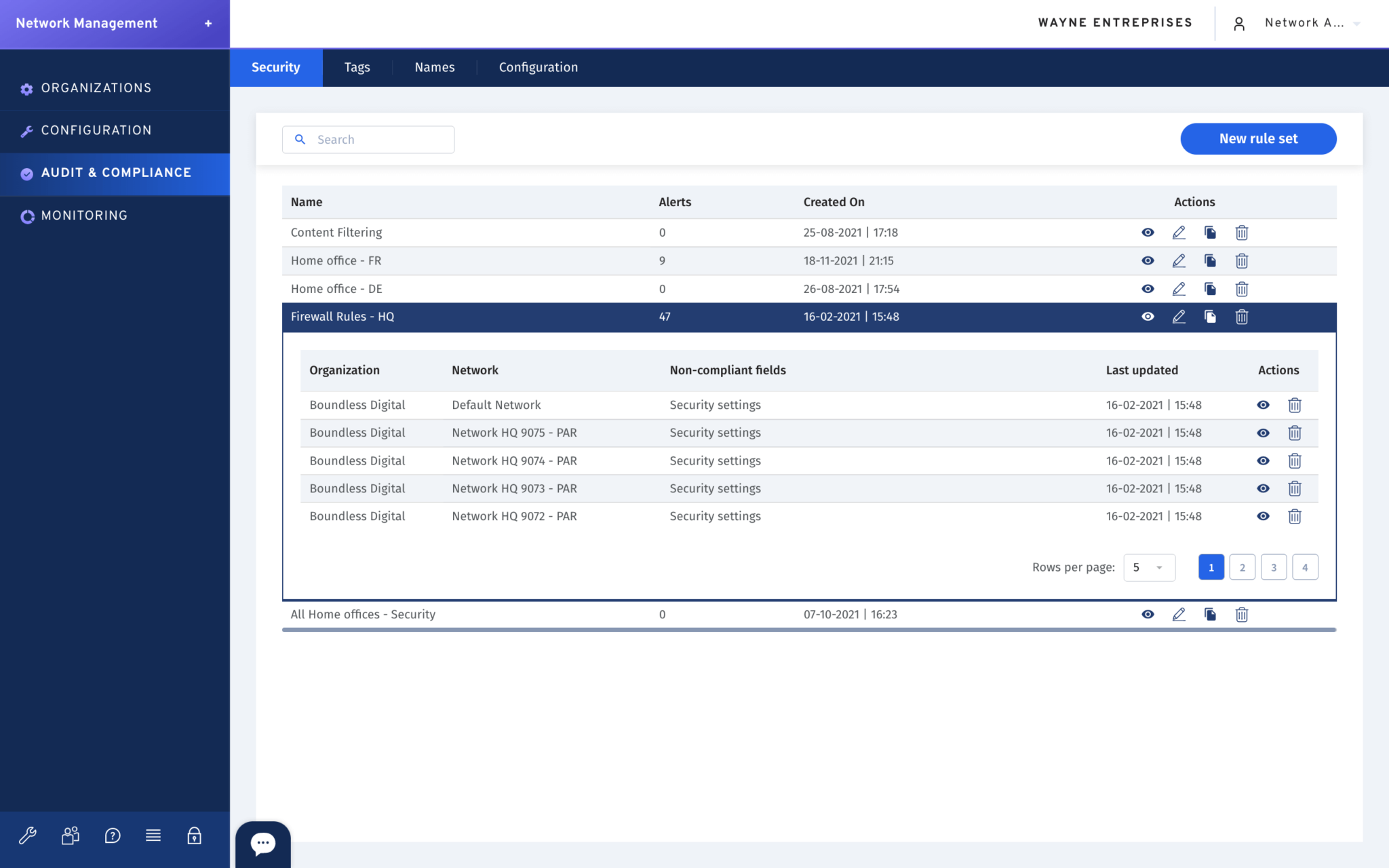Image resolution: width=1389 pixels, height=868 pixels.
Task: View details of the Default Network row
Action: point(1263,405)
